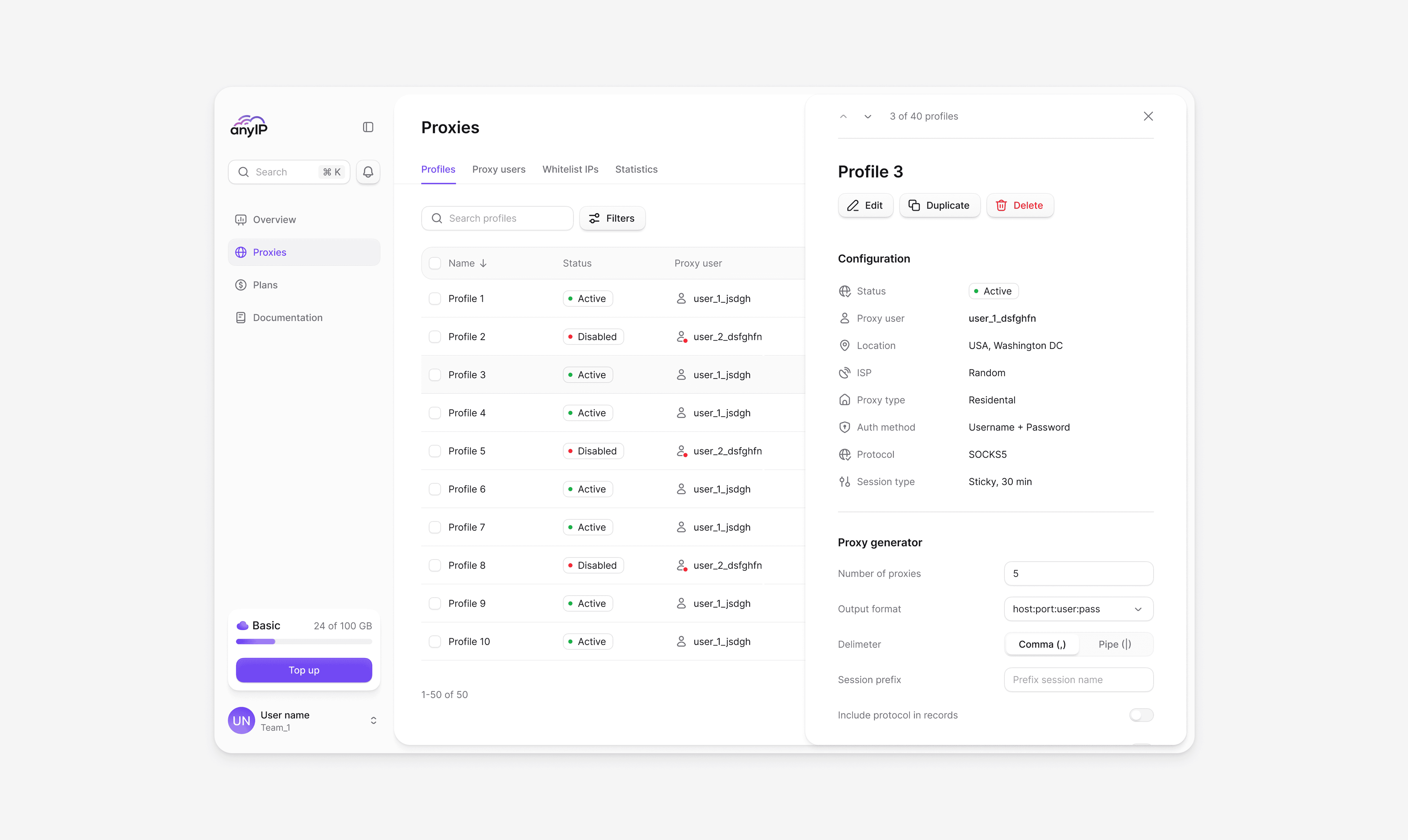Click the anyIP logo
The image size is (1408, 840).
click(x=249, y=126)
